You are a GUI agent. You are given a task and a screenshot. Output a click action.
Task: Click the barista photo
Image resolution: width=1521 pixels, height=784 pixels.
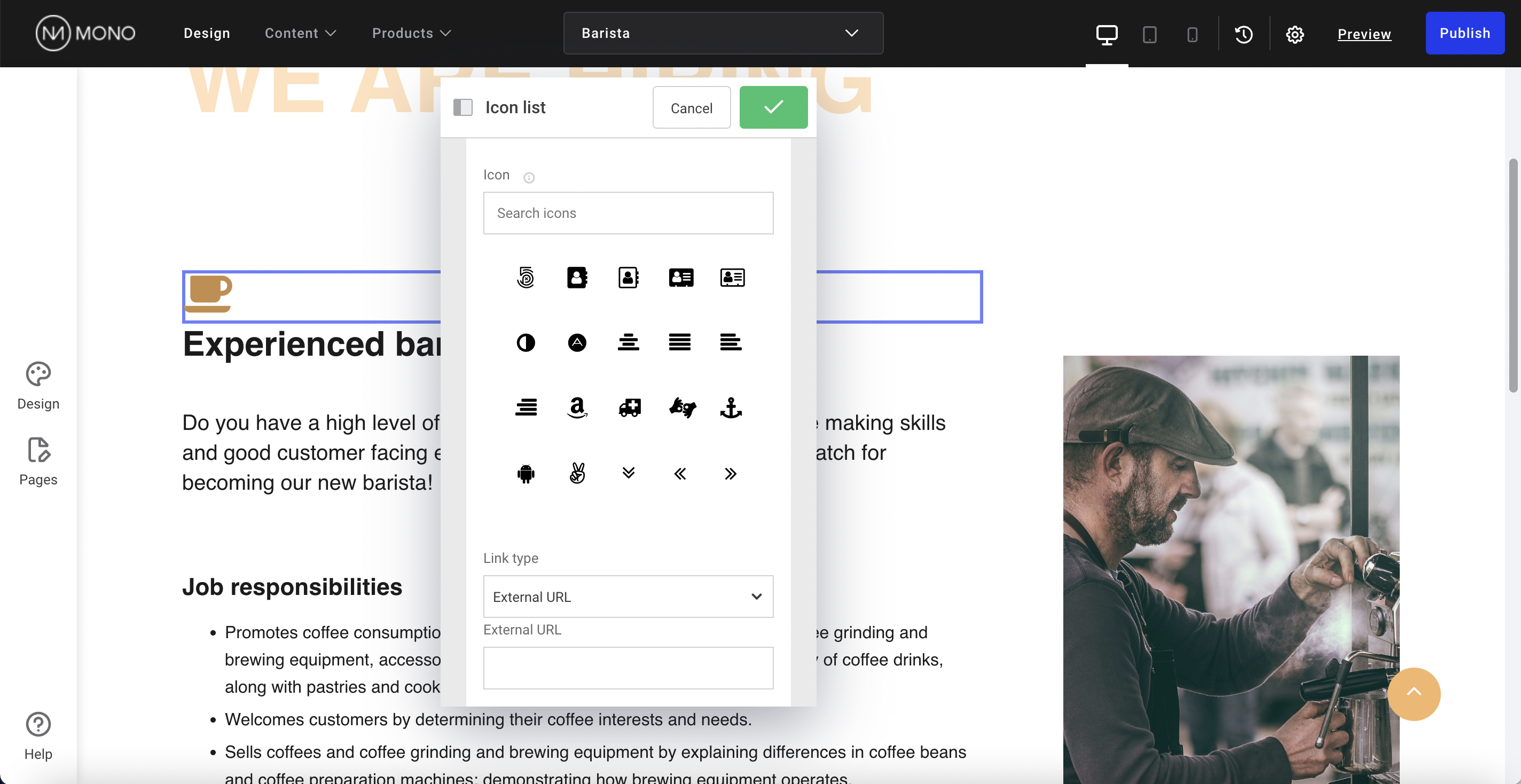point(1231,570)
